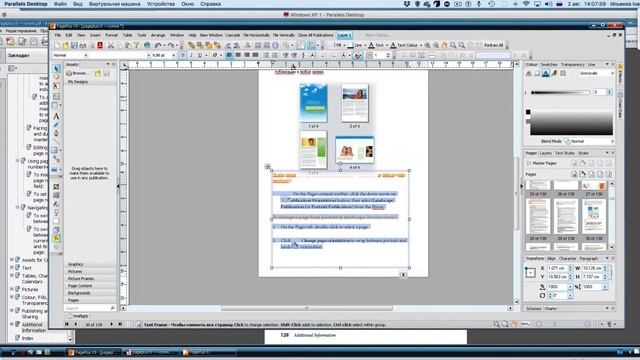The width and height of the screenshot is (640, 360).
Task: Switch to the Character tab
Action: [x=567, y=259]
